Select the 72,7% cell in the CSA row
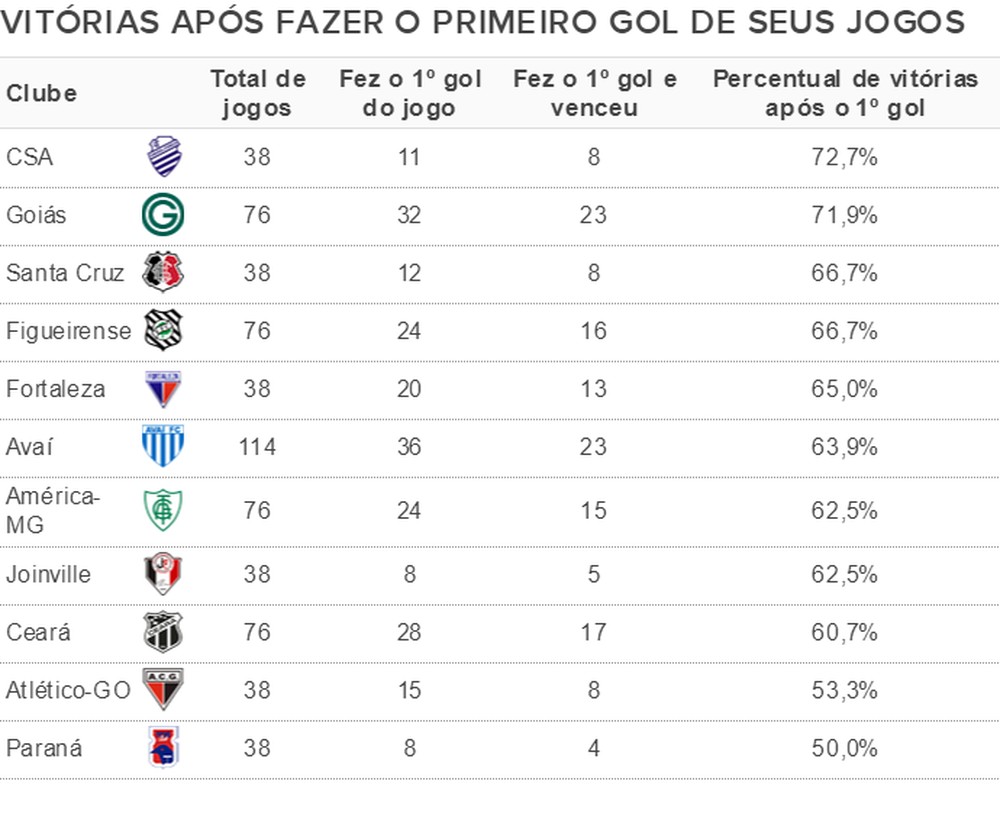The image size is (1000, 823). point(845,157)
